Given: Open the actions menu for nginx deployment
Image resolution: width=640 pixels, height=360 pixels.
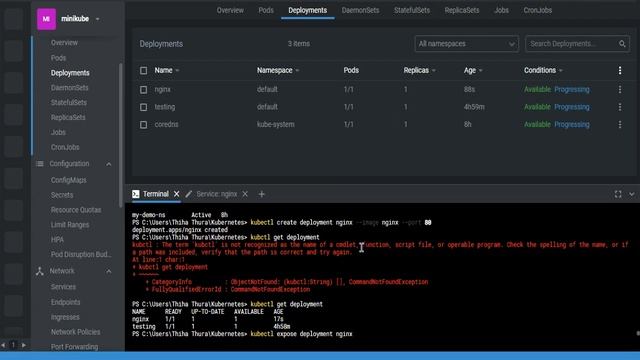Looking at the screenshot, I should [x=620, y=89].
